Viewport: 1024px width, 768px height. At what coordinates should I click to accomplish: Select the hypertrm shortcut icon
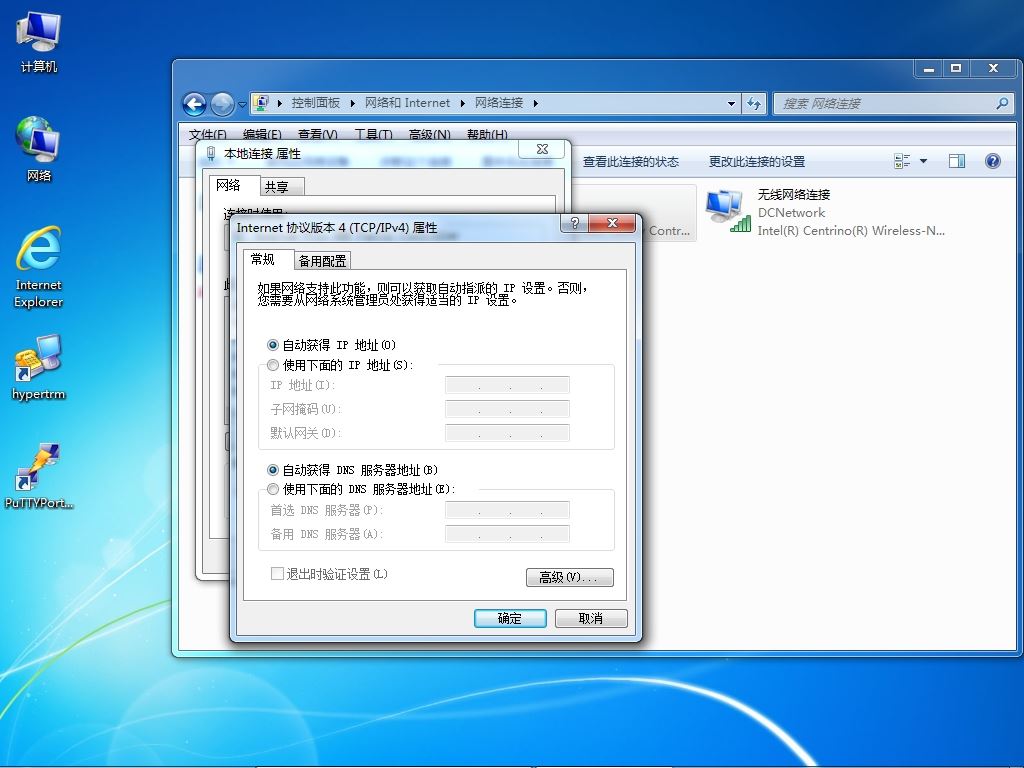(39, 358)
